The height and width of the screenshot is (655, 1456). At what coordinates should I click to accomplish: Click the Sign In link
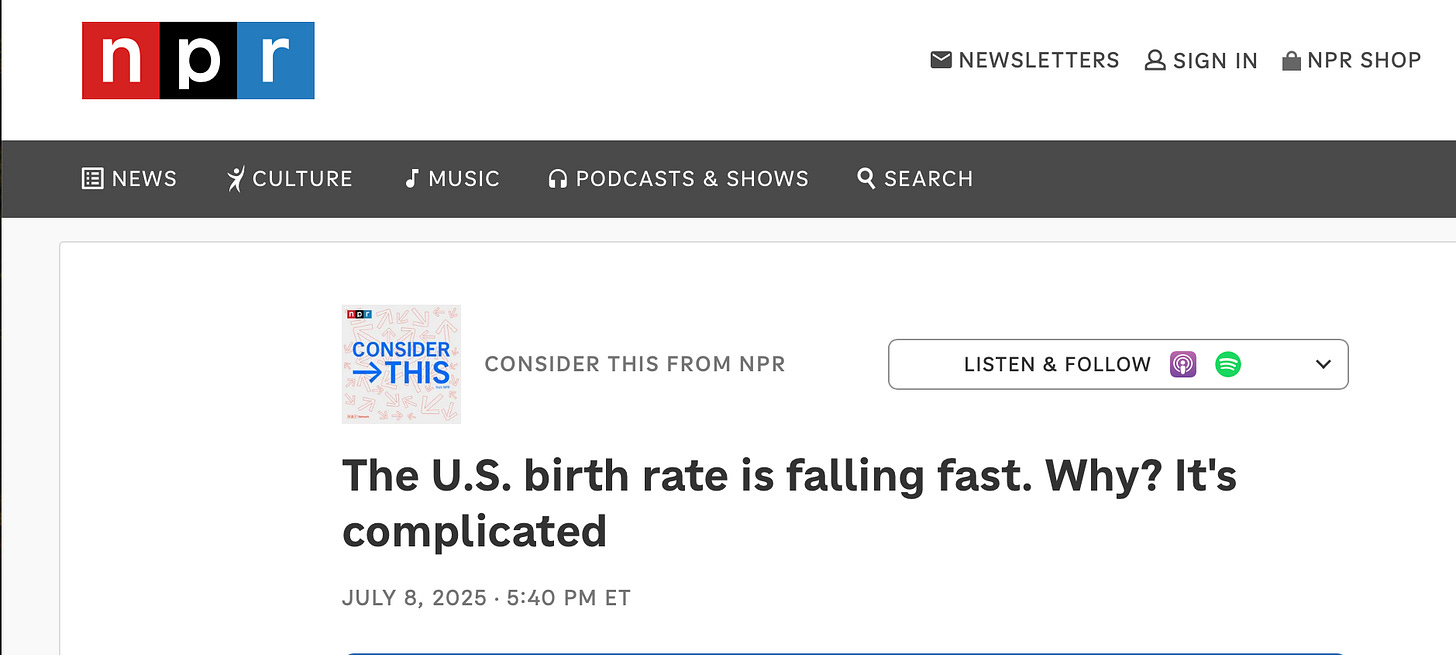[x=1201, y=60]
